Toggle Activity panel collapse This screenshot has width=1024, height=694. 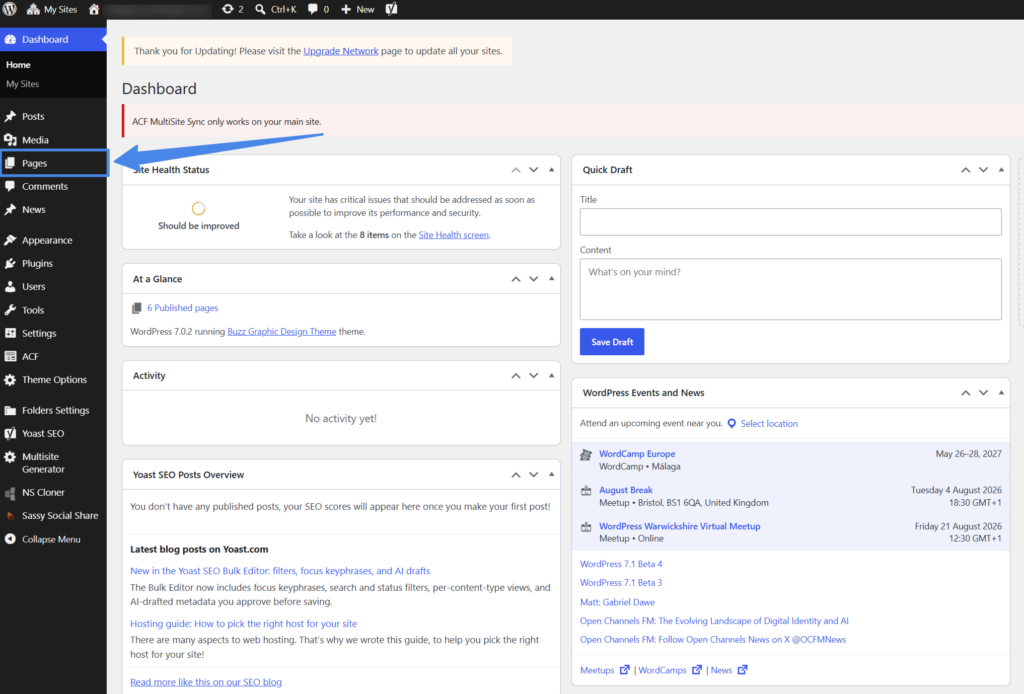[551, 375]
